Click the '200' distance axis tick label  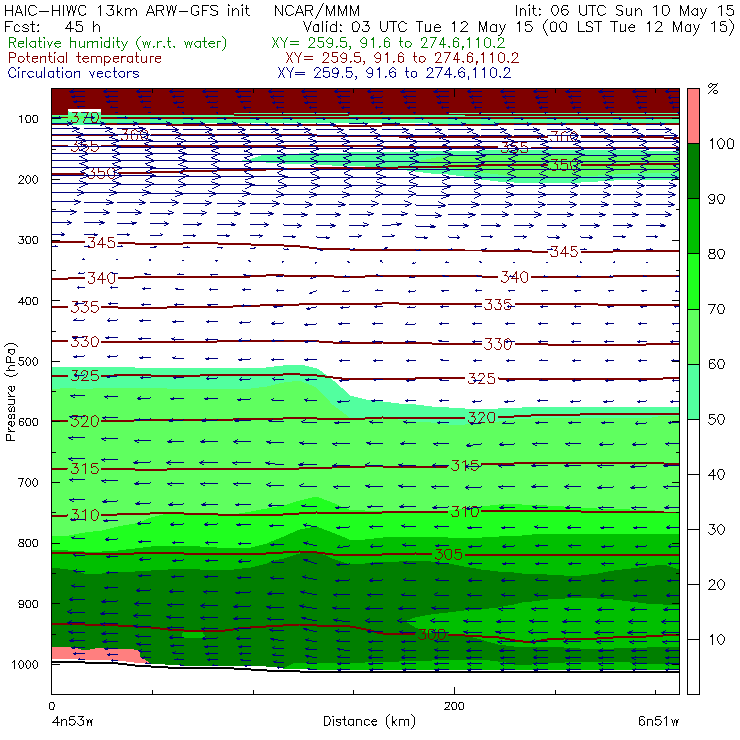tap(454, 706)
